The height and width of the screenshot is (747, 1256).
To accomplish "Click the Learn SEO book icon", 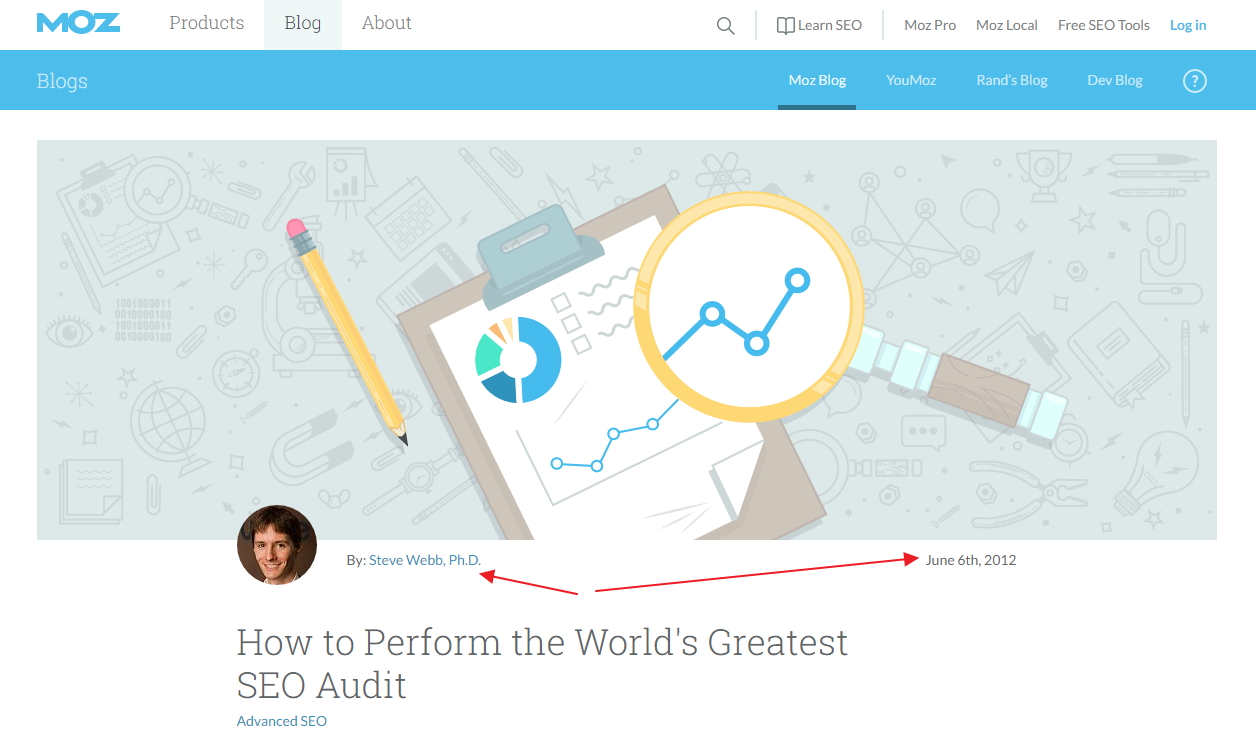I will point(786,26).
